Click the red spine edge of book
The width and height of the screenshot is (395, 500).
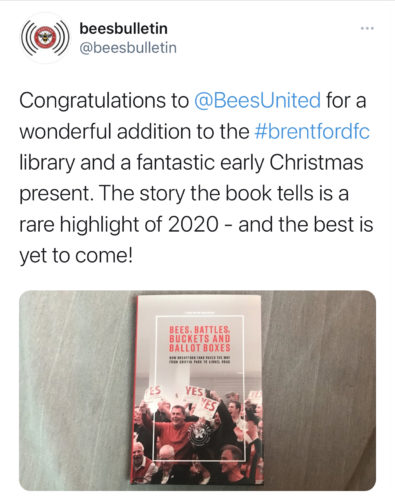click(135, 390)
